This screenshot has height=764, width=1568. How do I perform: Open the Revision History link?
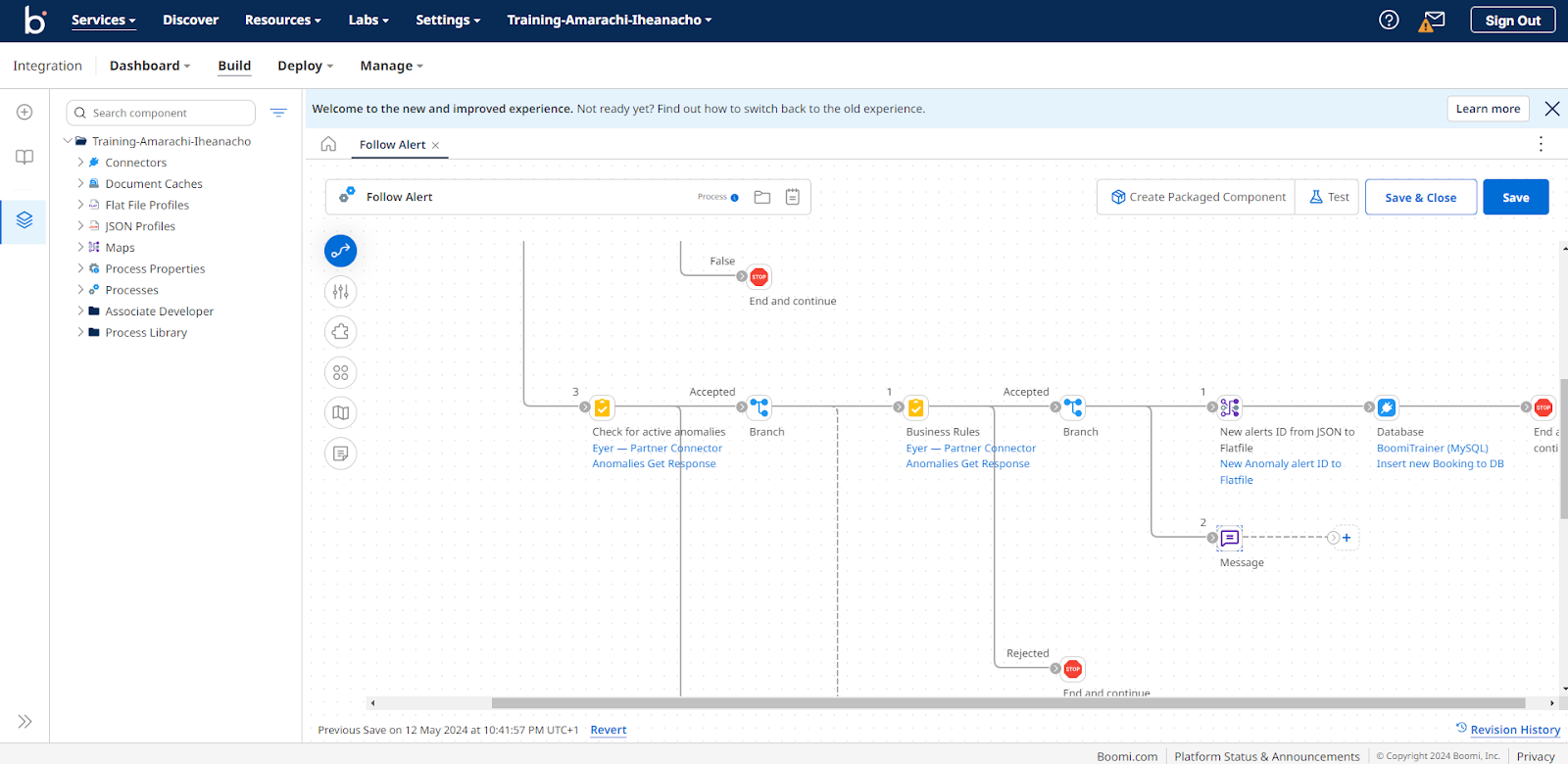(1515, 730)
